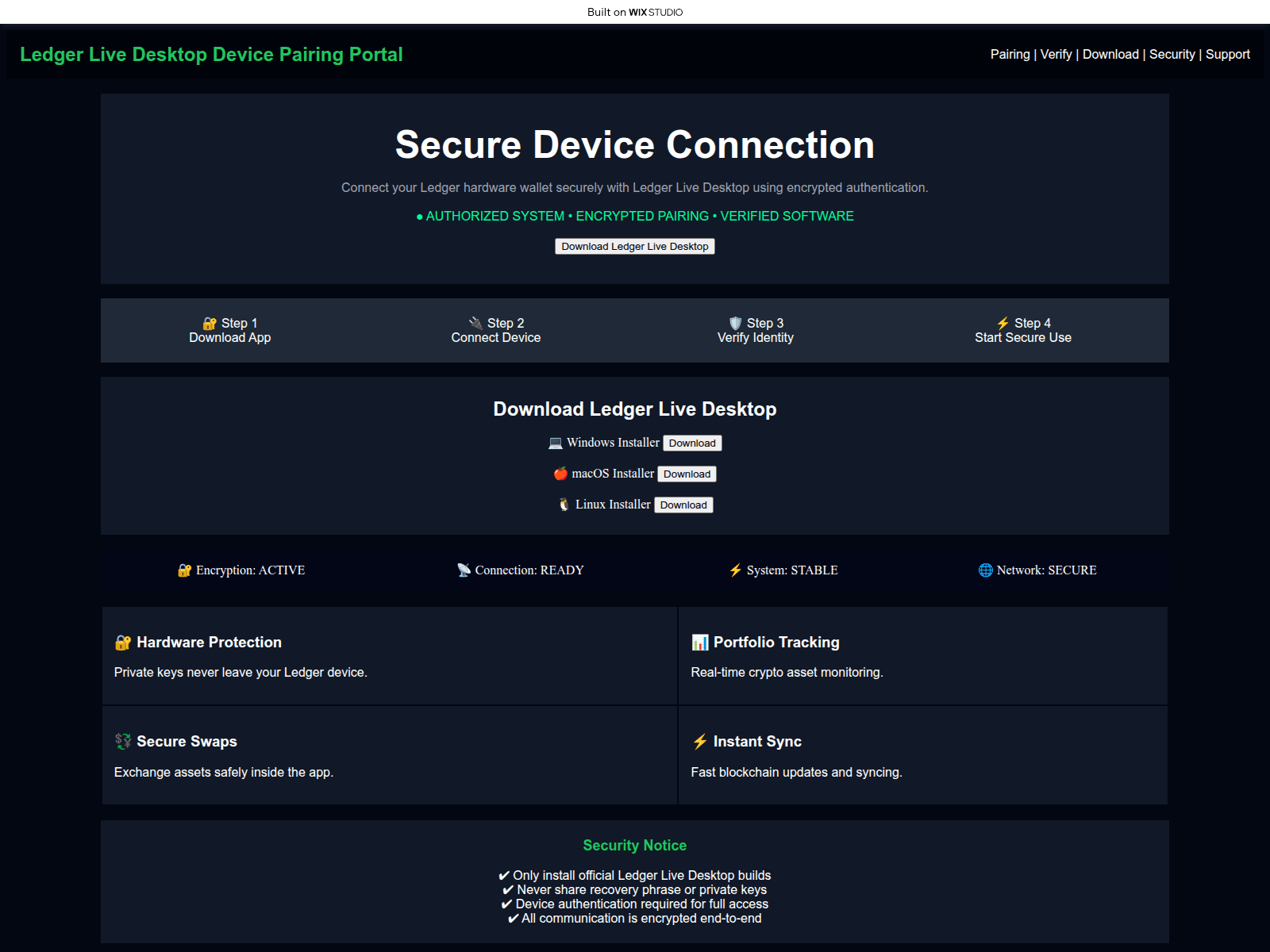
Task: Click the Windows Installer label
Action: 613,443
